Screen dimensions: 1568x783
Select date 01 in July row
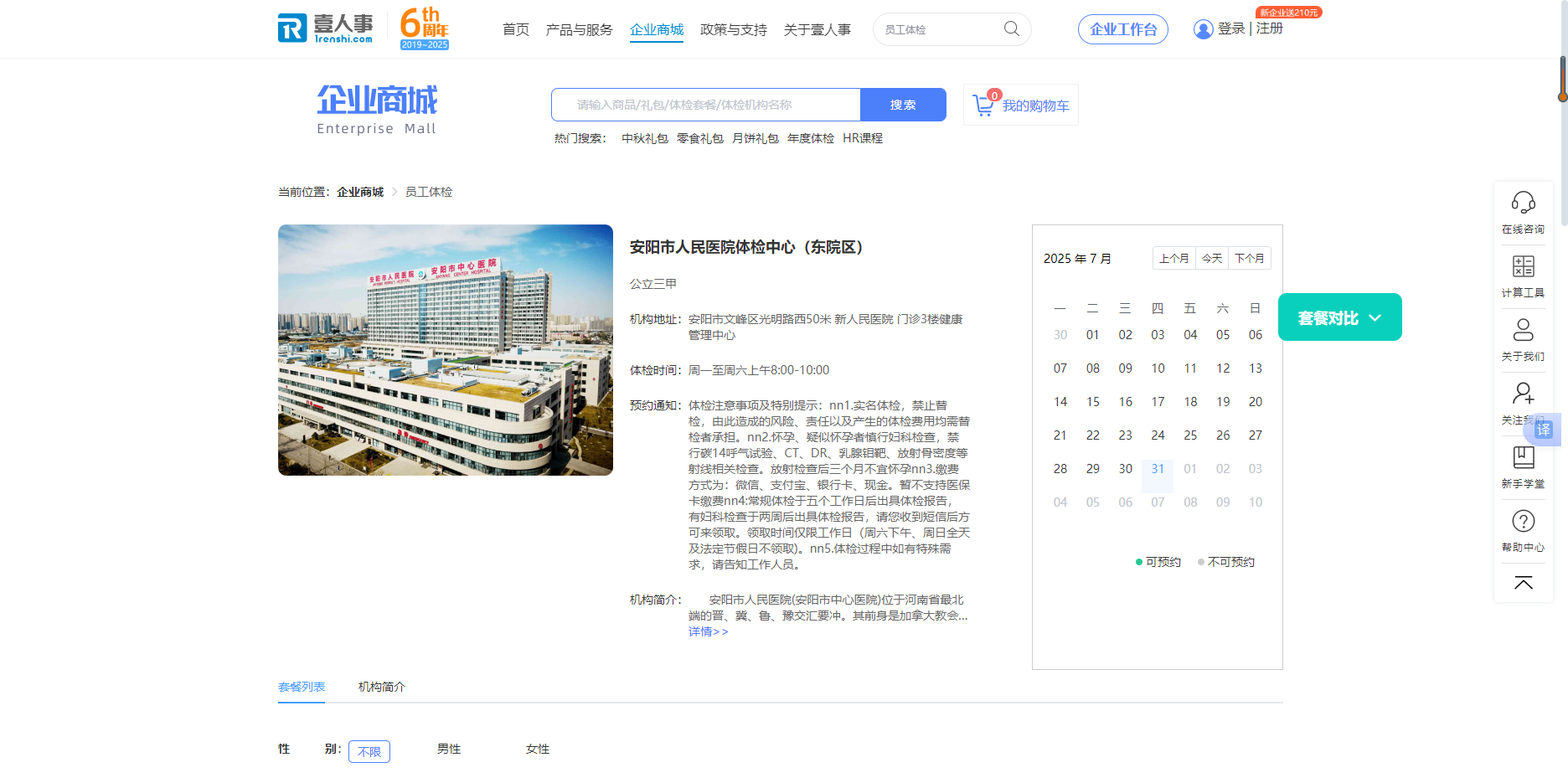pos(1093,335)
